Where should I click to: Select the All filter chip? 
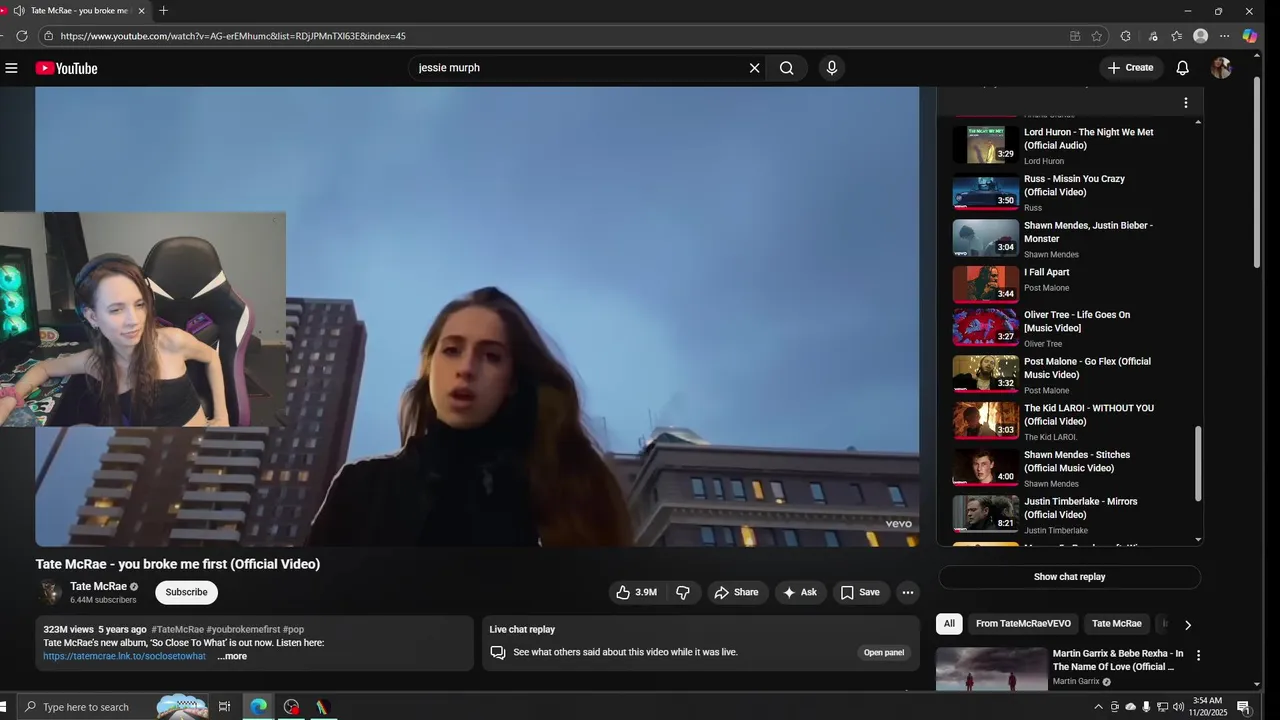[x=949, y=624]
